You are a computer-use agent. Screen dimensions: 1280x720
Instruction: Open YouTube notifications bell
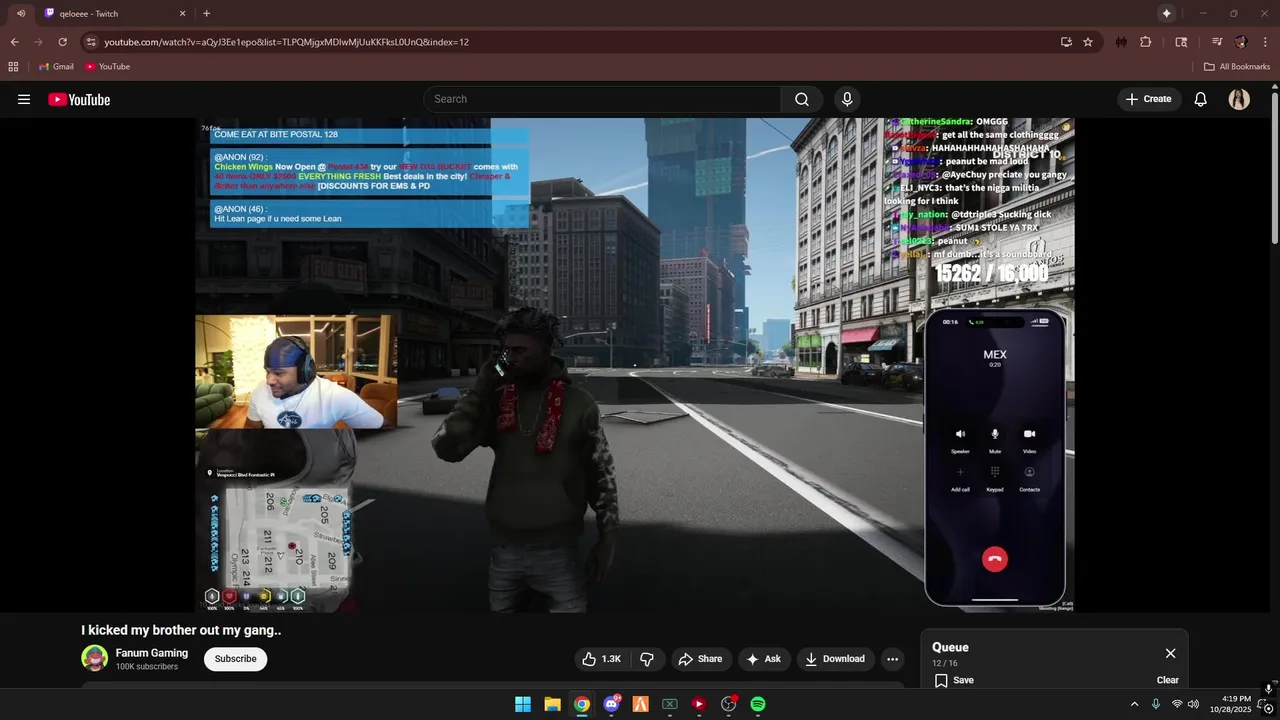coord(1201,99)
